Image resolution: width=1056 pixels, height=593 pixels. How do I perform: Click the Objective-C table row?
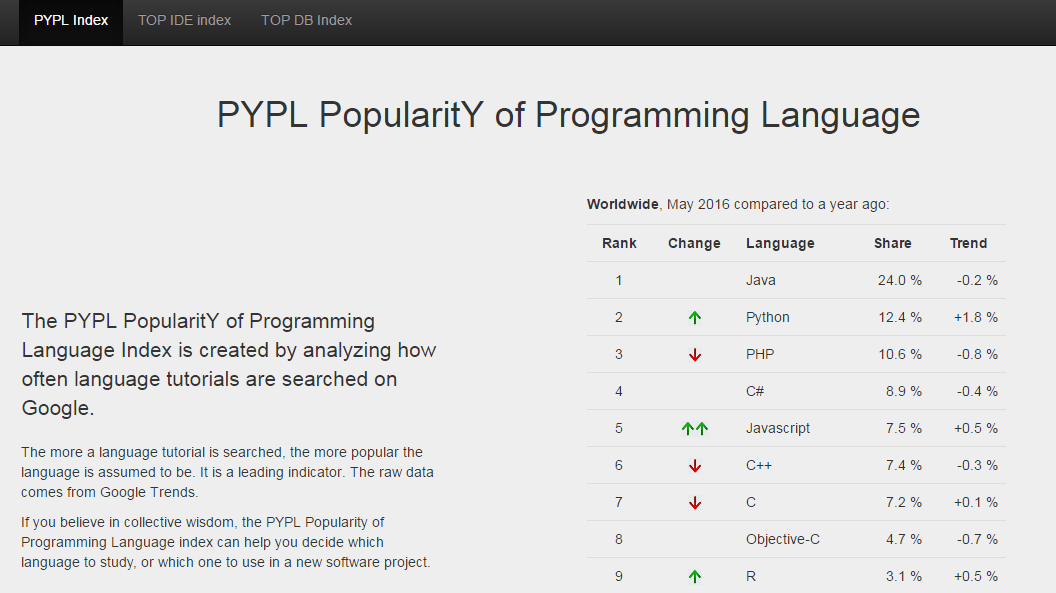(782, 539)
